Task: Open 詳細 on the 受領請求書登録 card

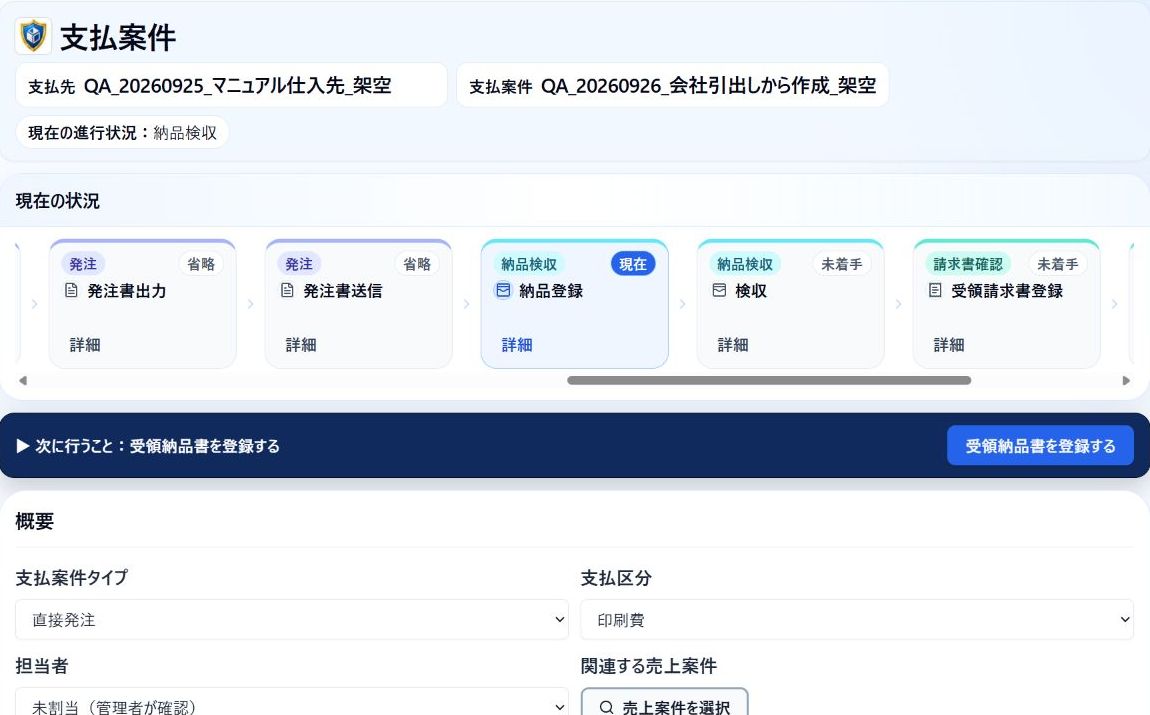Action: (x=949, y=345)
